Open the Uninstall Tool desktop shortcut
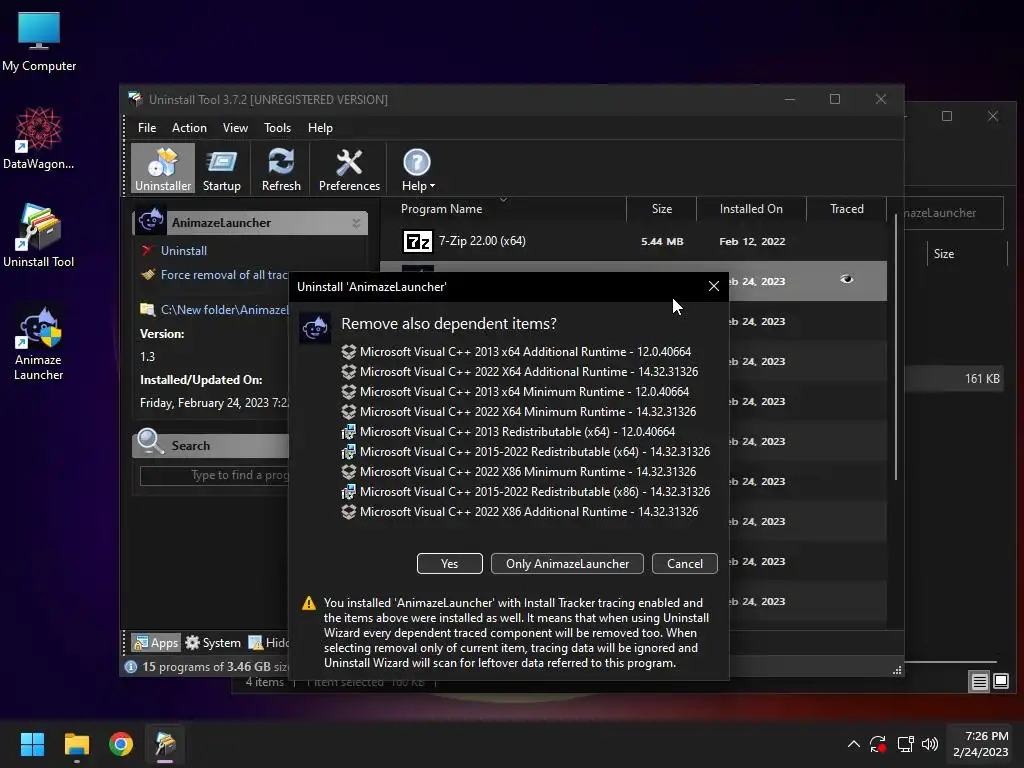This screenshot has height=768, width=1024. pos(39,236)
